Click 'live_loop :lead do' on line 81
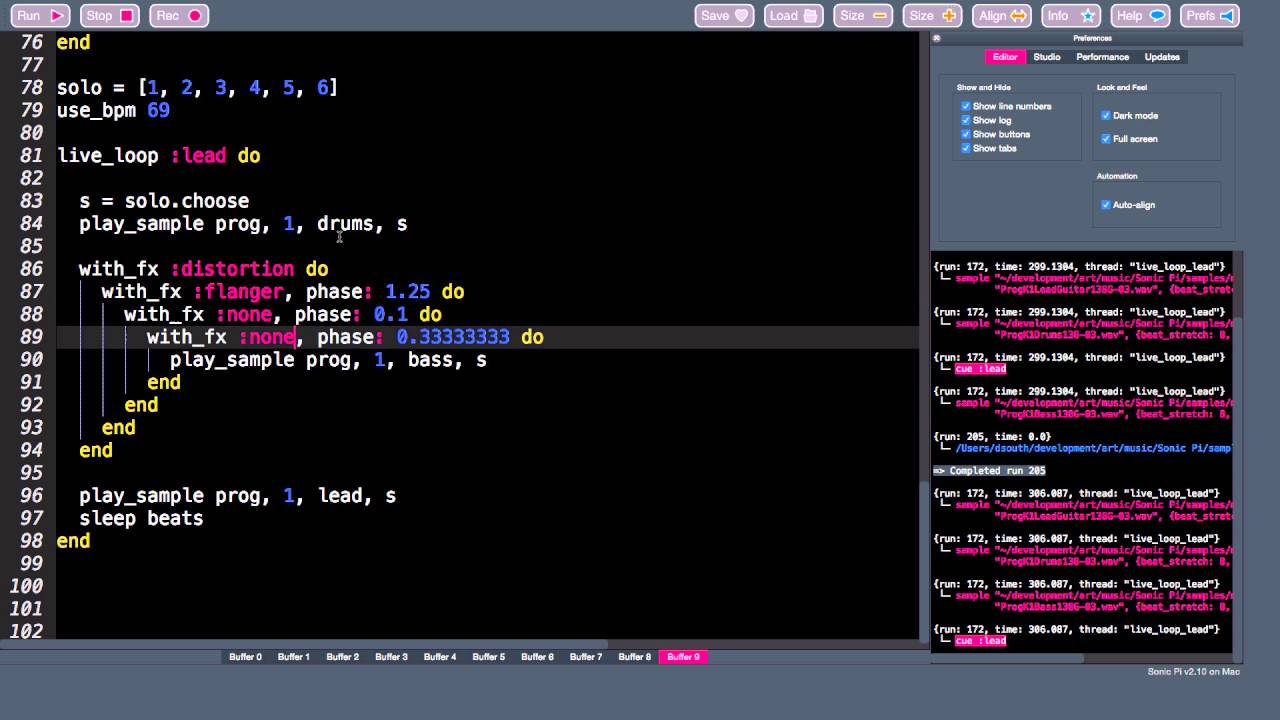 (159, 156)
